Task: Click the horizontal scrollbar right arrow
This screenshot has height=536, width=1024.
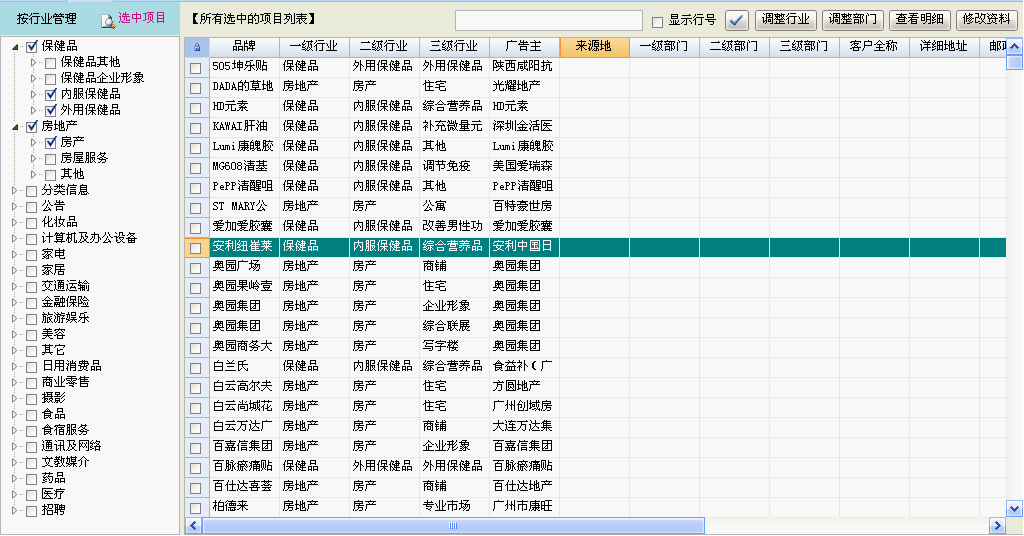Action: pos(997,526)
